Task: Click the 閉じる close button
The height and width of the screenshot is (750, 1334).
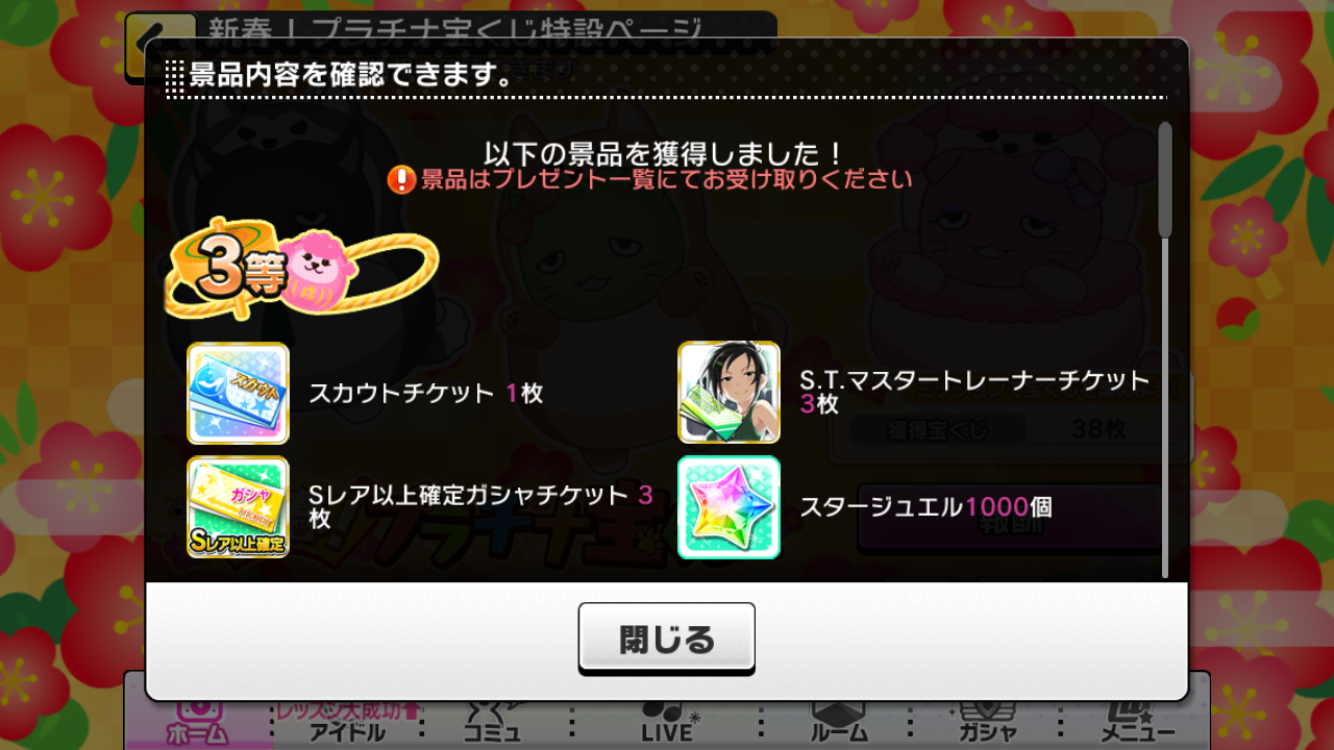Action: (666, 638)
